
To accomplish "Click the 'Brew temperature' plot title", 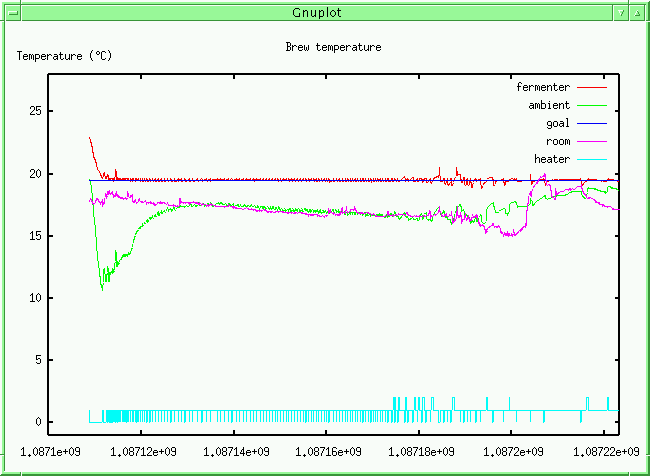I will click(x=333, y=47).
